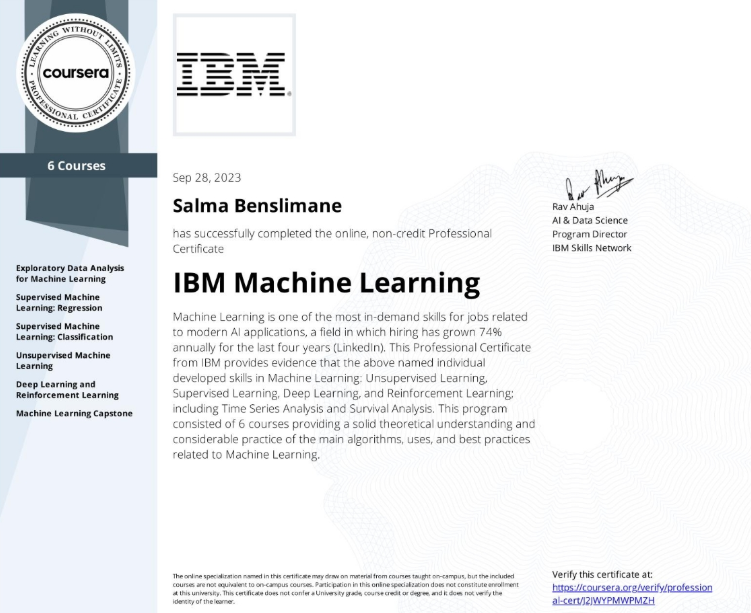Click the disclaimer text at the bottom
The width and height of the screenshot is (751, 613).
tap(343, 587)
